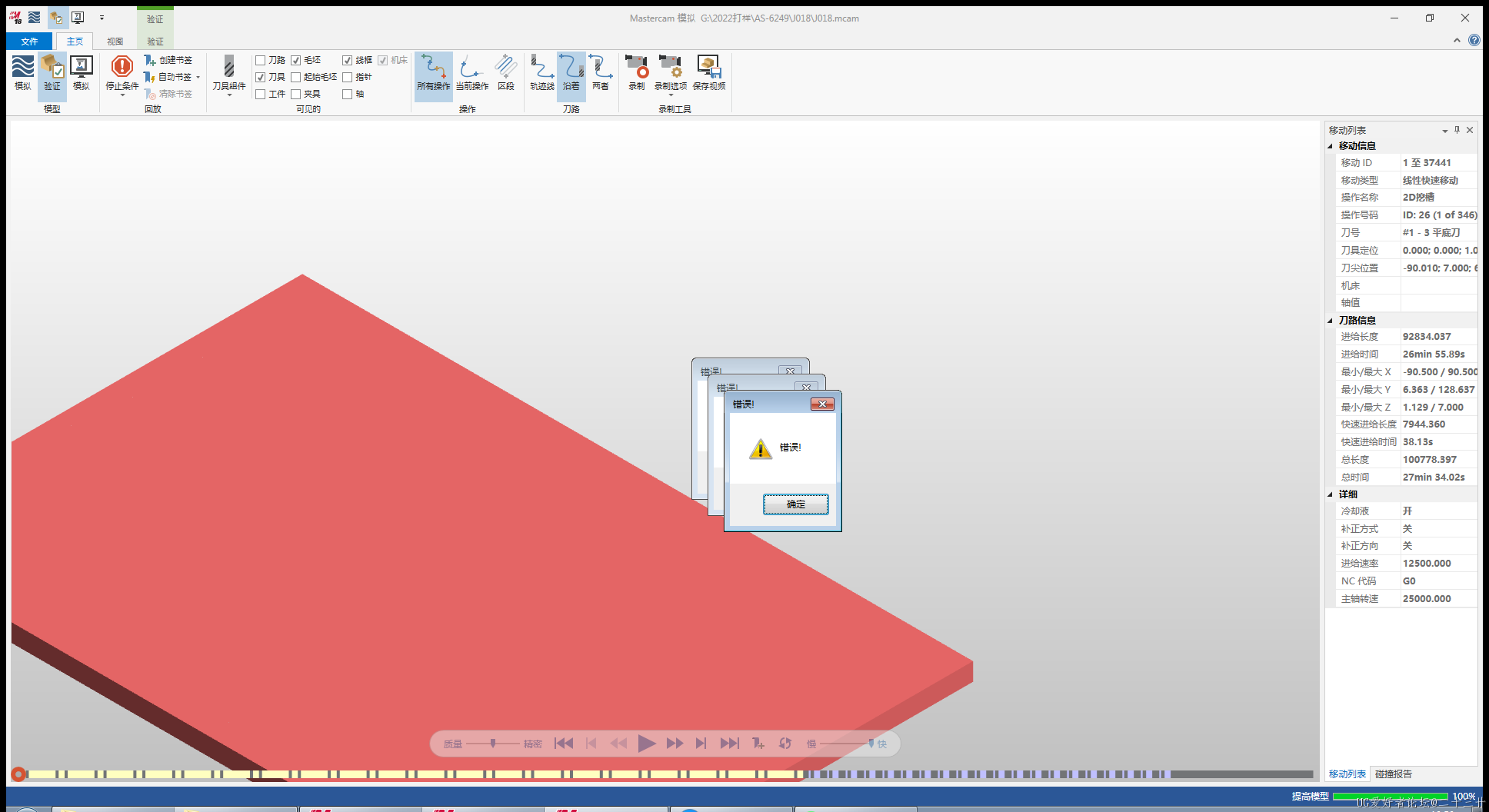Collapse the 刀路信息 section
Screen dimensions: 1489x812
pos(1331,321)
